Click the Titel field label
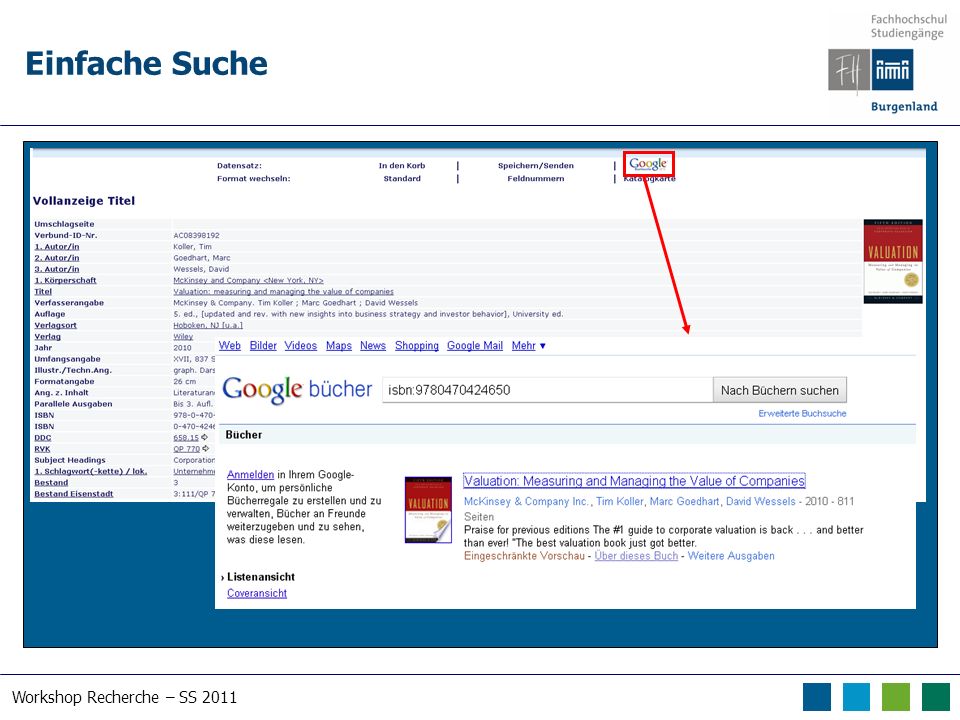The height and width of the screenshot is (720, 960). coord(43,291)
